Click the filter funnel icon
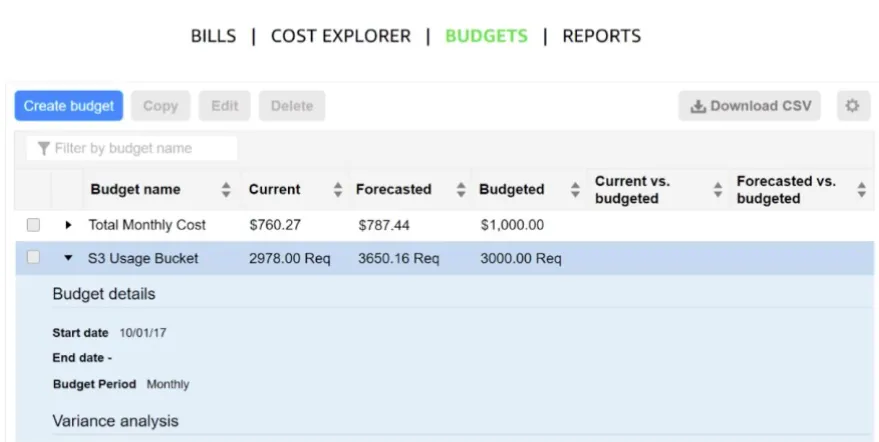Screen dimensions: 879x442 [43, 149]
